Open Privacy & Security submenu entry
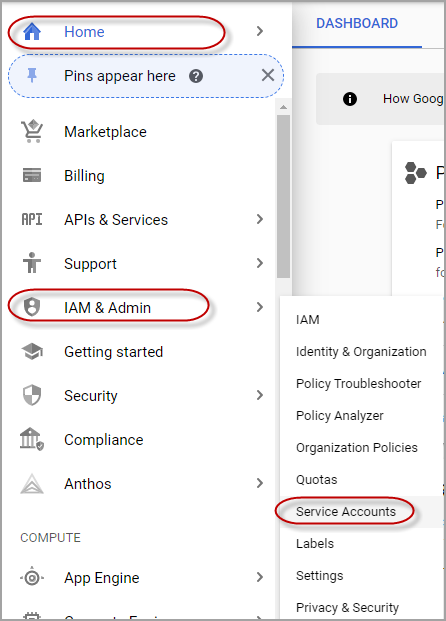 (347, 608)
